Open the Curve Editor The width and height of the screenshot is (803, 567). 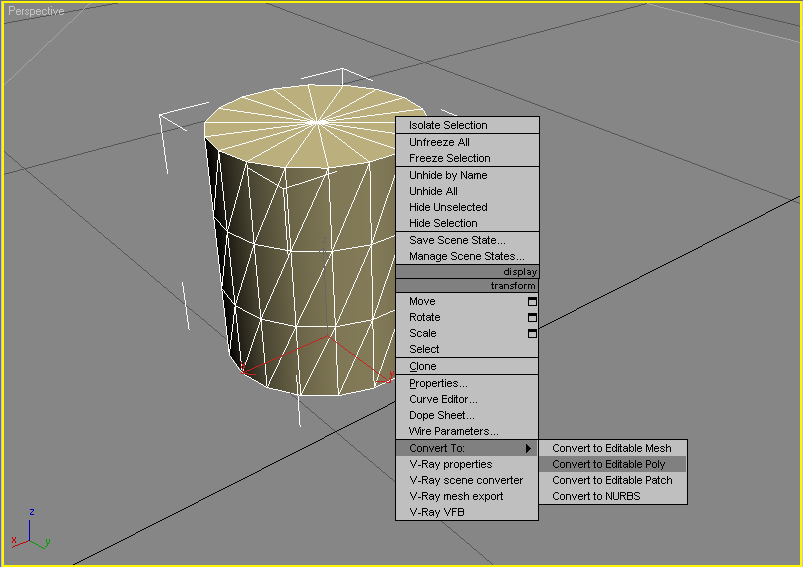467,400
